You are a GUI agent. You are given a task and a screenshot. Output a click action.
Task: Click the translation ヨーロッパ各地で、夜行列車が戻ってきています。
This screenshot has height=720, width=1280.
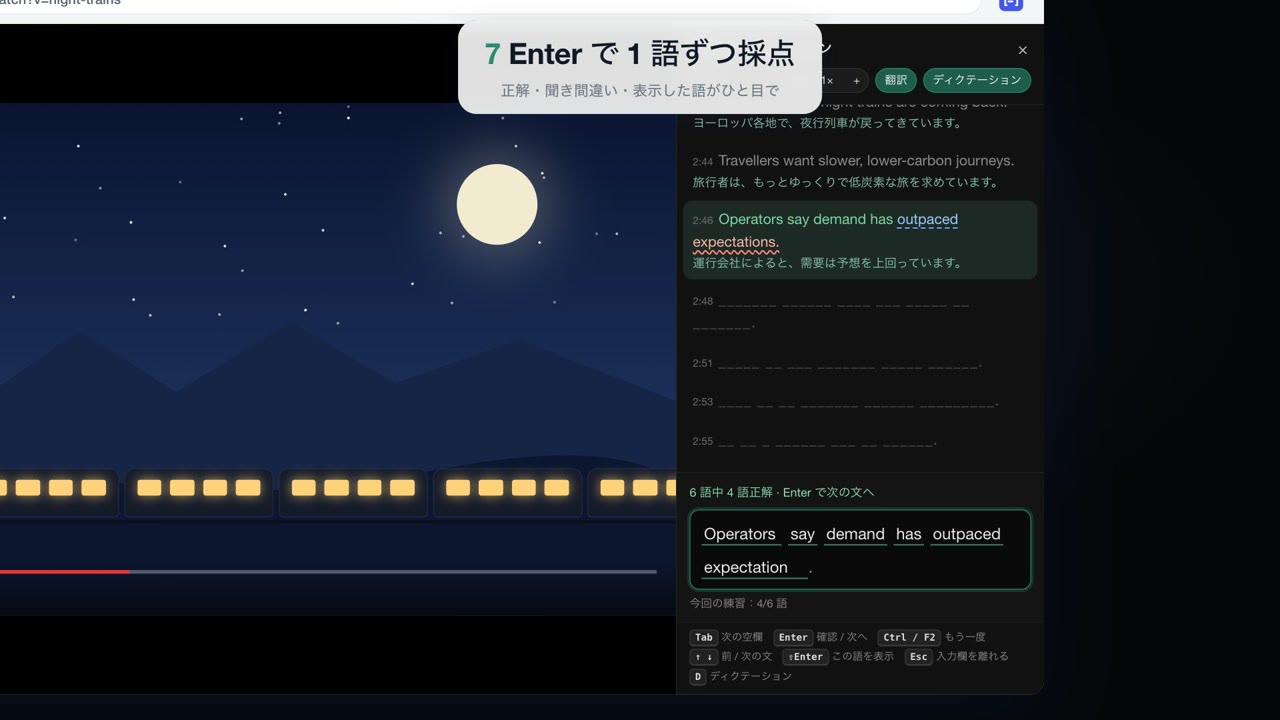(828, 123)
